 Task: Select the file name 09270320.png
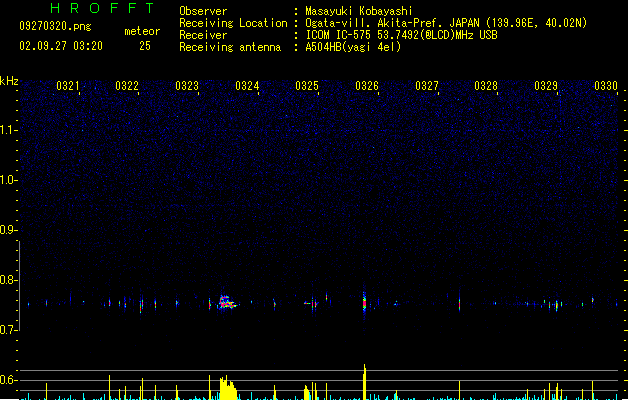(x=55, y=26)
